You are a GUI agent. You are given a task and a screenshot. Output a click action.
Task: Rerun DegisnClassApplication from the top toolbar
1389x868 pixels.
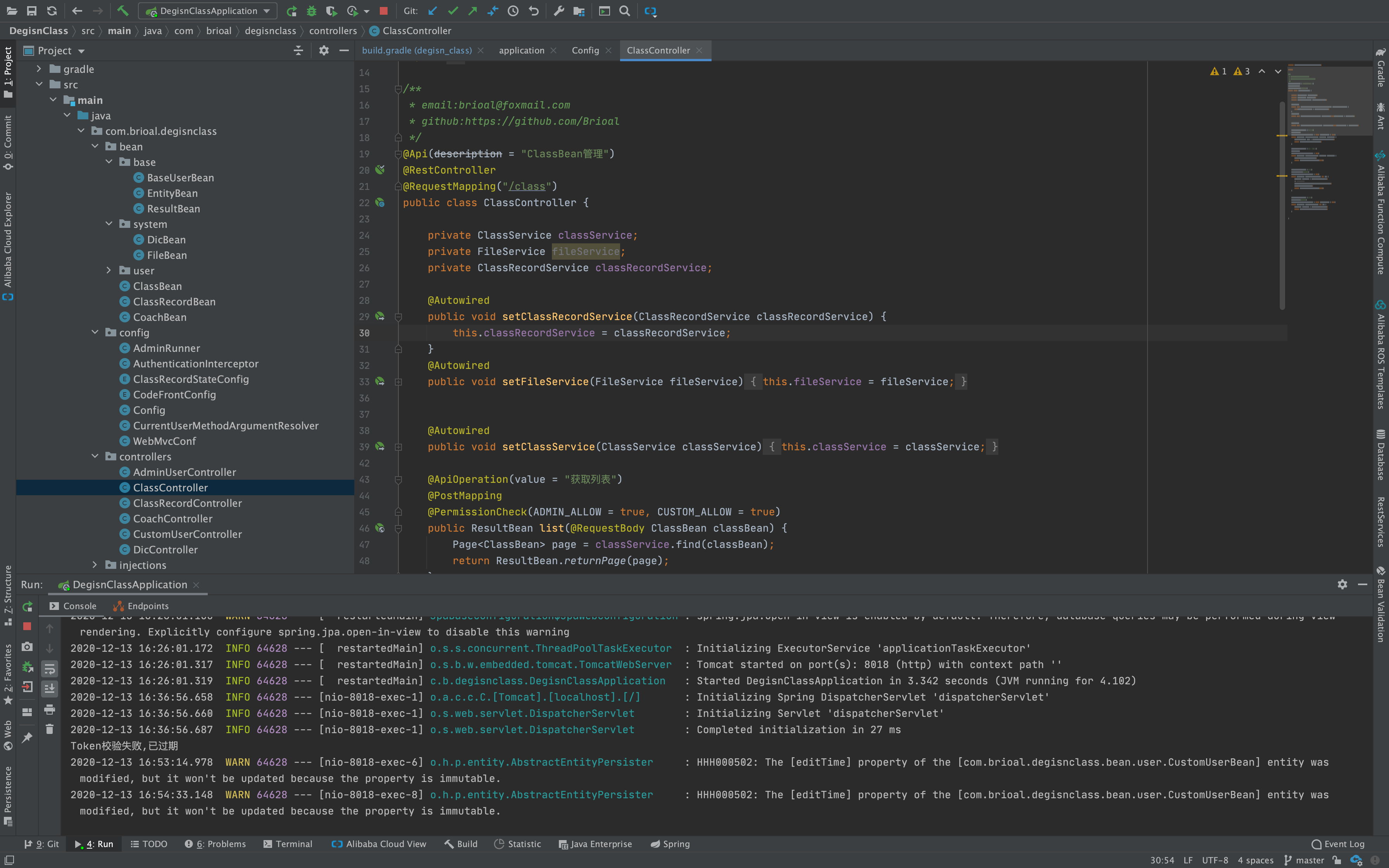coord(291,10)
